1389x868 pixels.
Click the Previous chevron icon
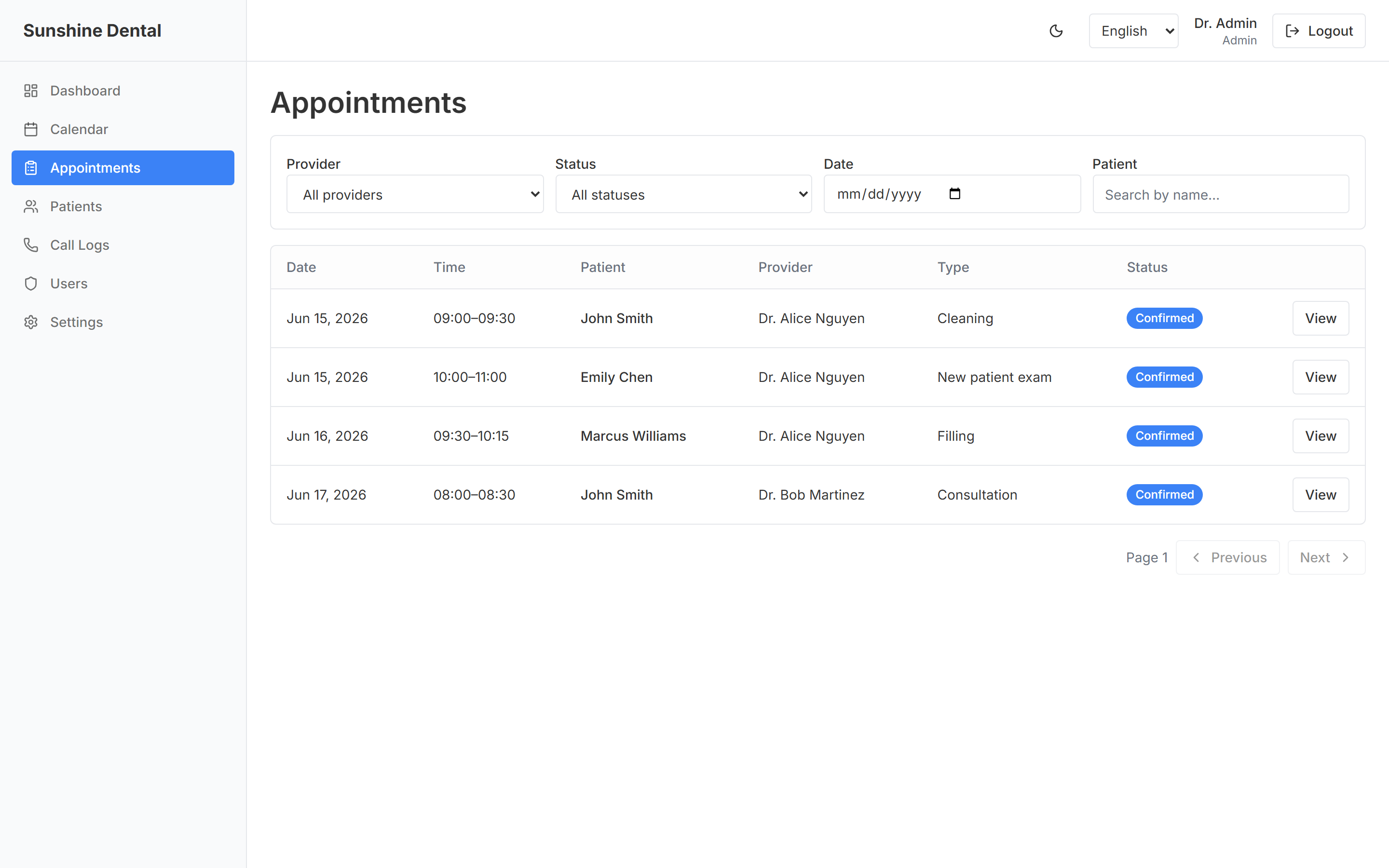coord(1196,557)
